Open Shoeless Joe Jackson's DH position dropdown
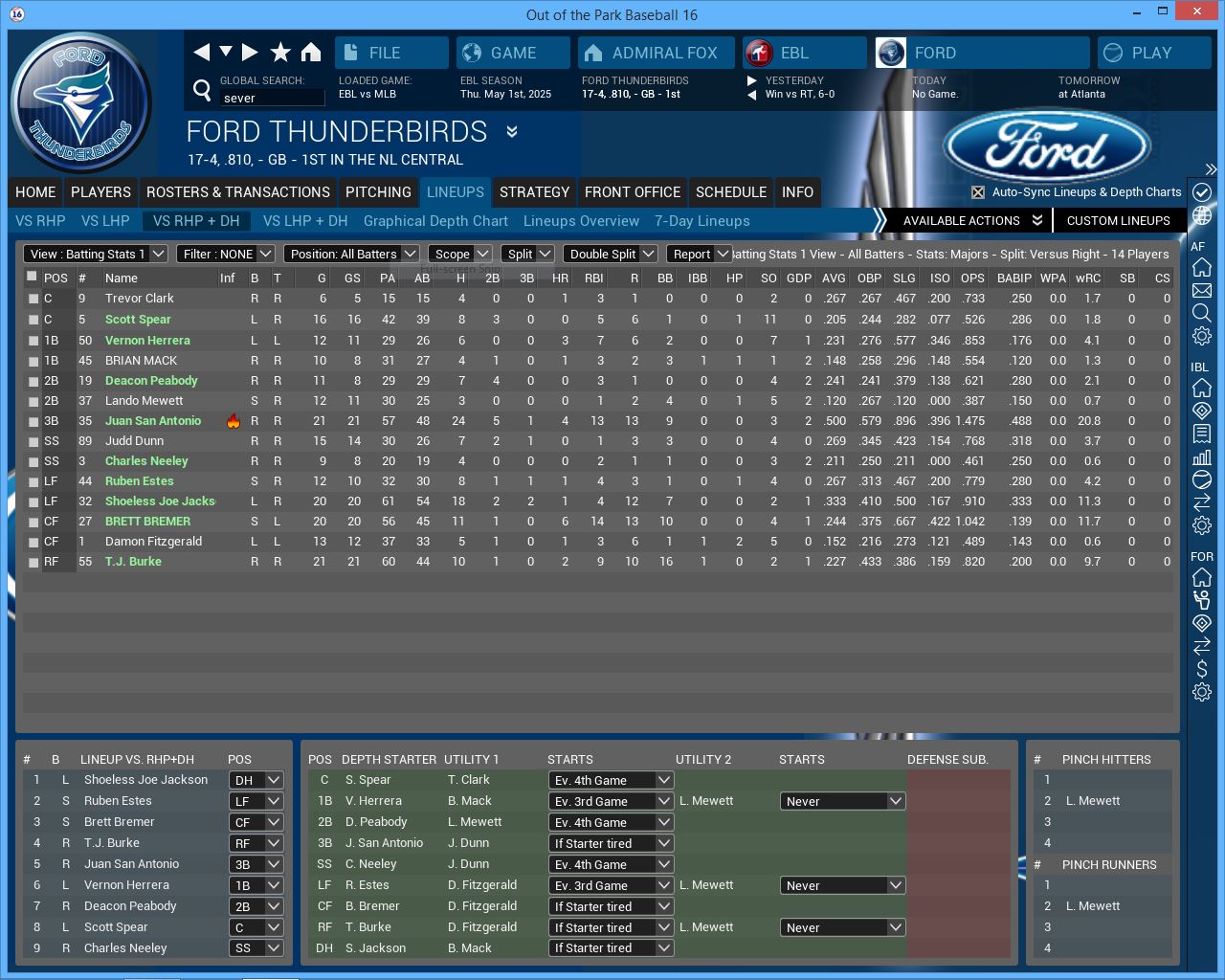Screen dimensions: 1225x980 pos(257,780)
